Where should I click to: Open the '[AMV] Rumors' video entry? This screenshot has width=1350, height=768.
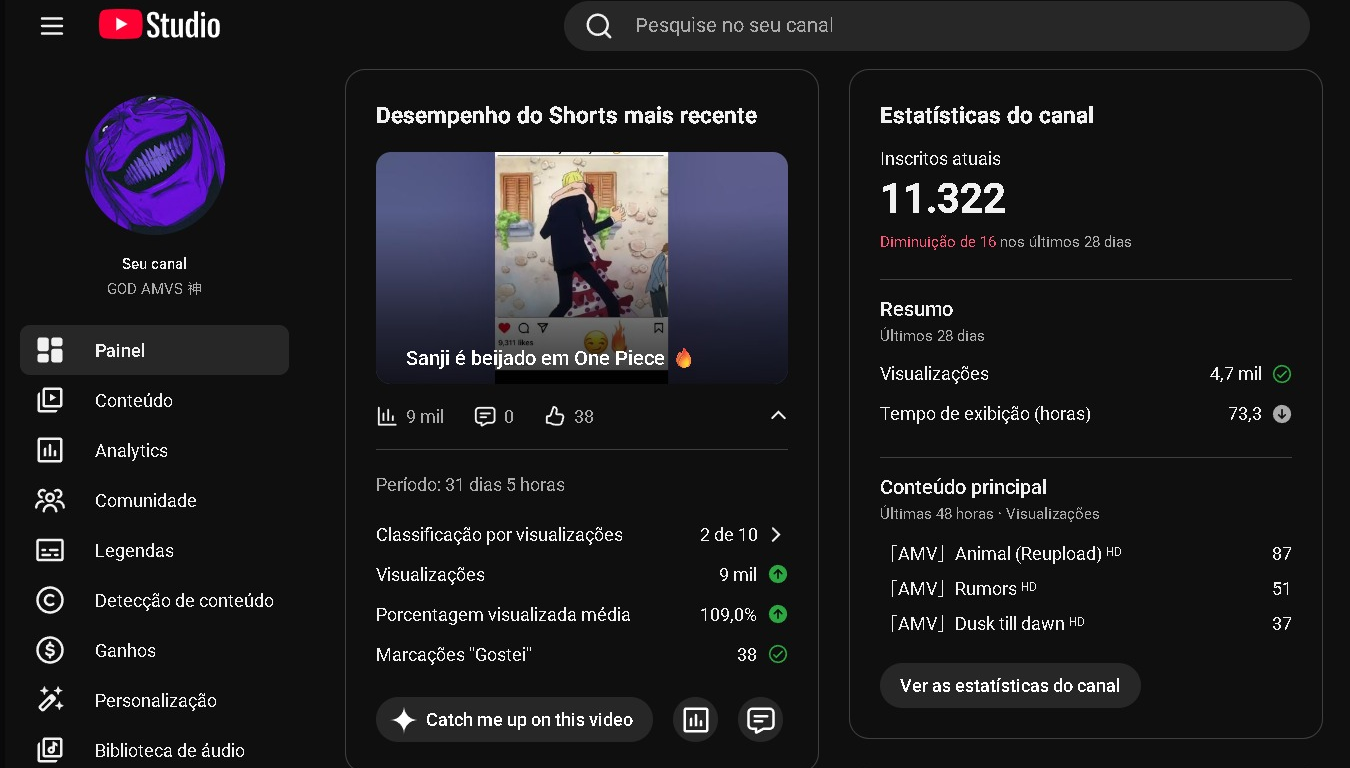point(962,588)
